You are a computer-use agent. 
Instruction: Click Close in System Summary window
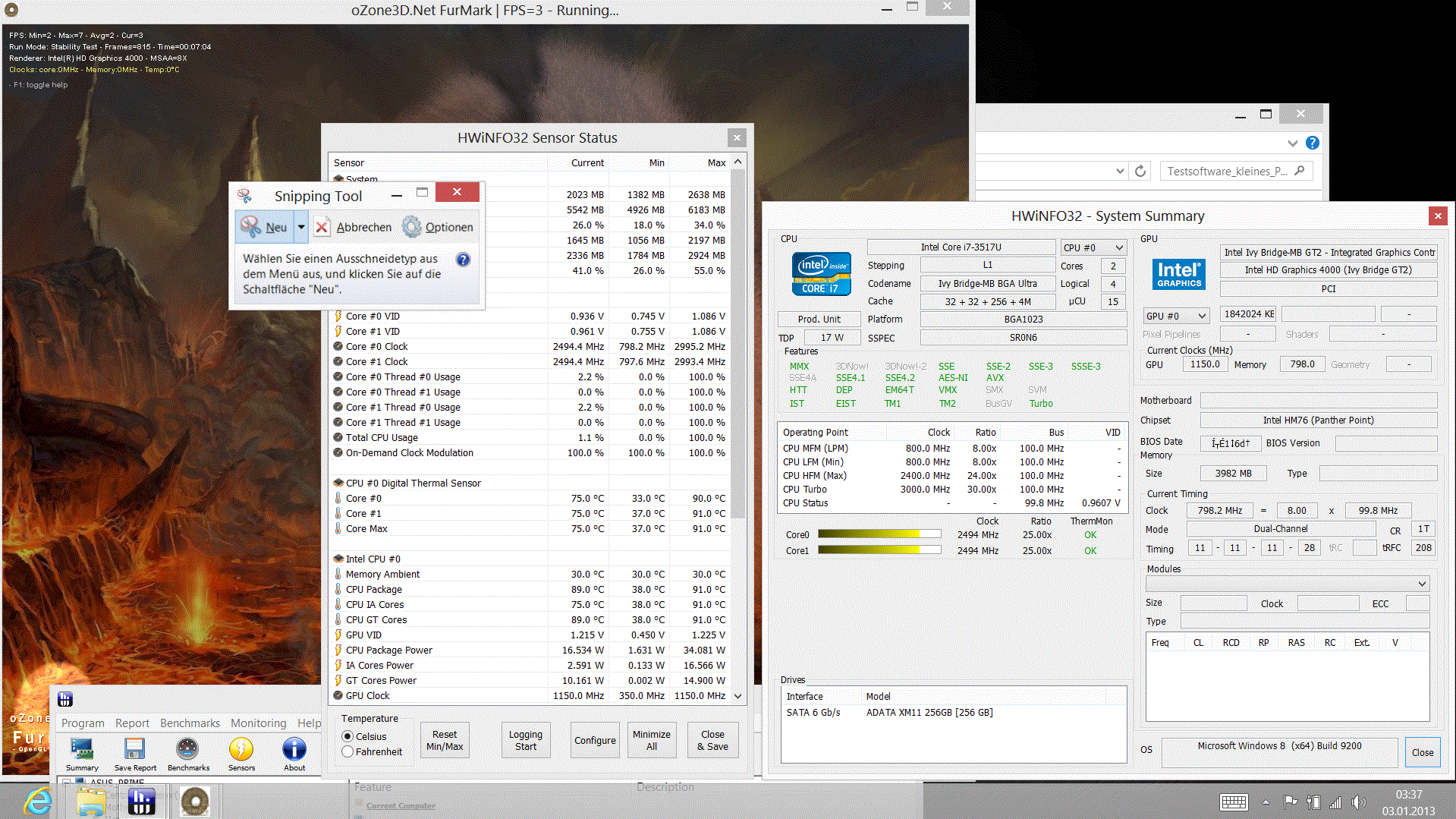click(1423, 752)
